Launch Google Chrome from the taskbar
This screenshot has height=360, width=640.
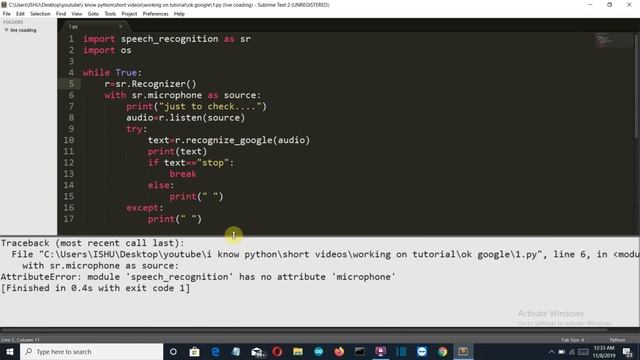(x=442, y=351)
